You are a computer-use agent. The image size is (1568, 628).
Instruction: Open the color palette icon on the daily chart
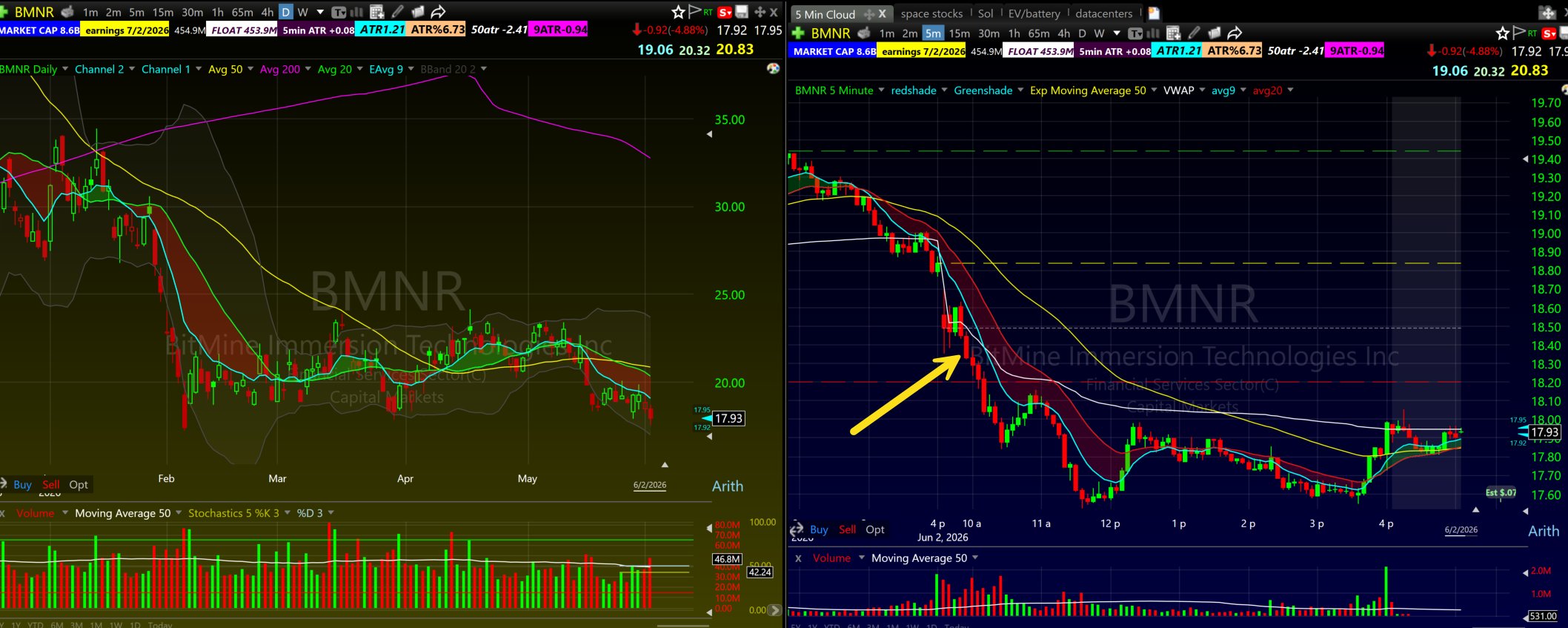tap(773, 68)
